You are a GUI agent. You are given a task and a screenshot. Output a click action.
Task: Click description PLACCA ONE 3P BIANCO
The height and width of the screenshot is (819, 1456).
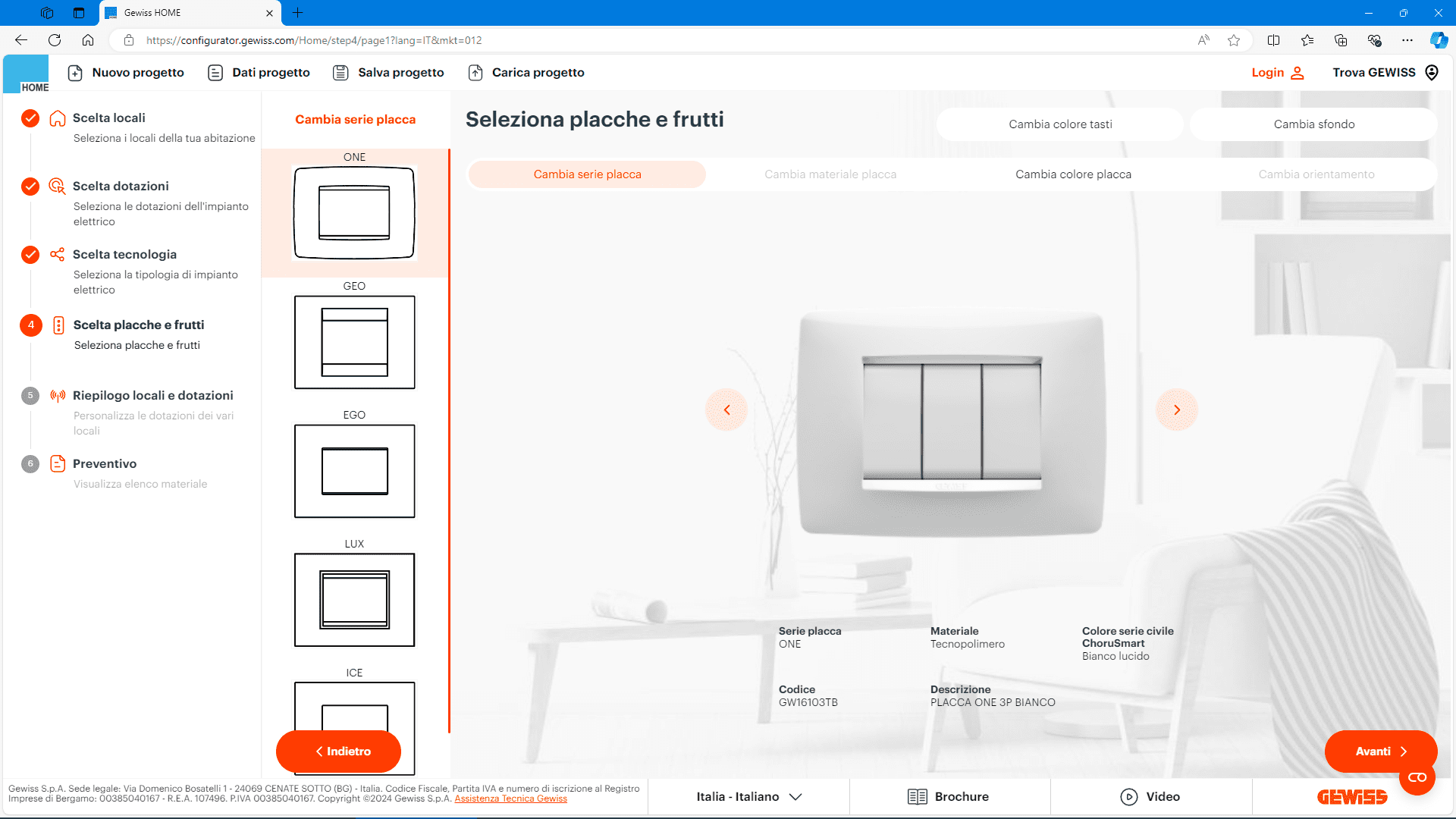point(993,702)
